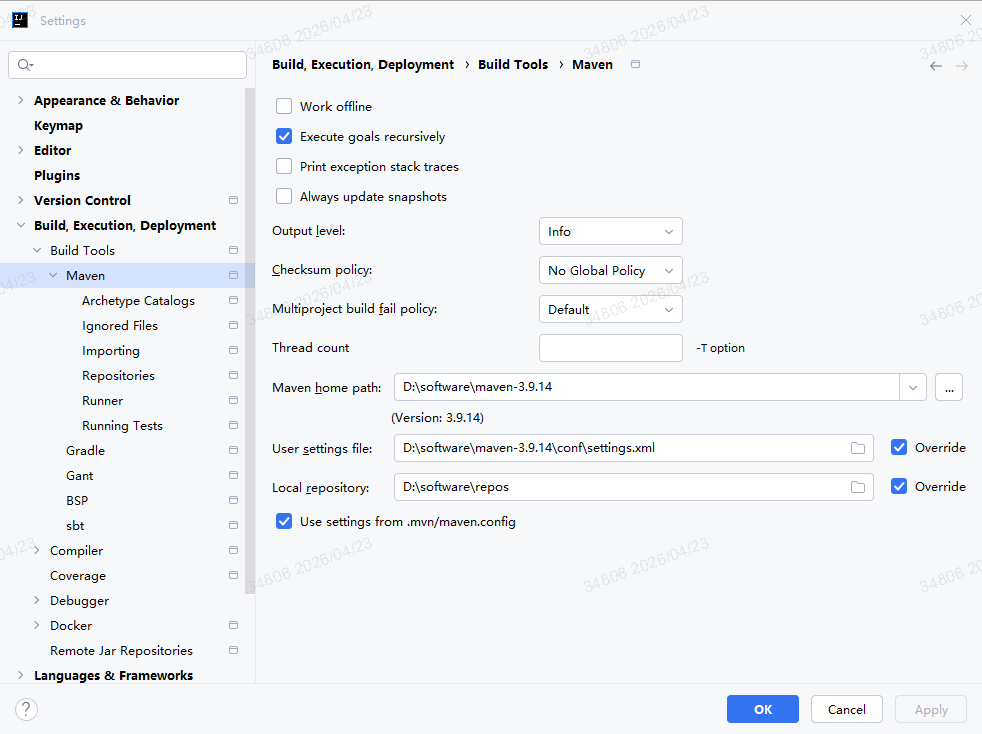Click the Cancel button
The width and height of the screenshot is (982, 734).
point(847,710)
